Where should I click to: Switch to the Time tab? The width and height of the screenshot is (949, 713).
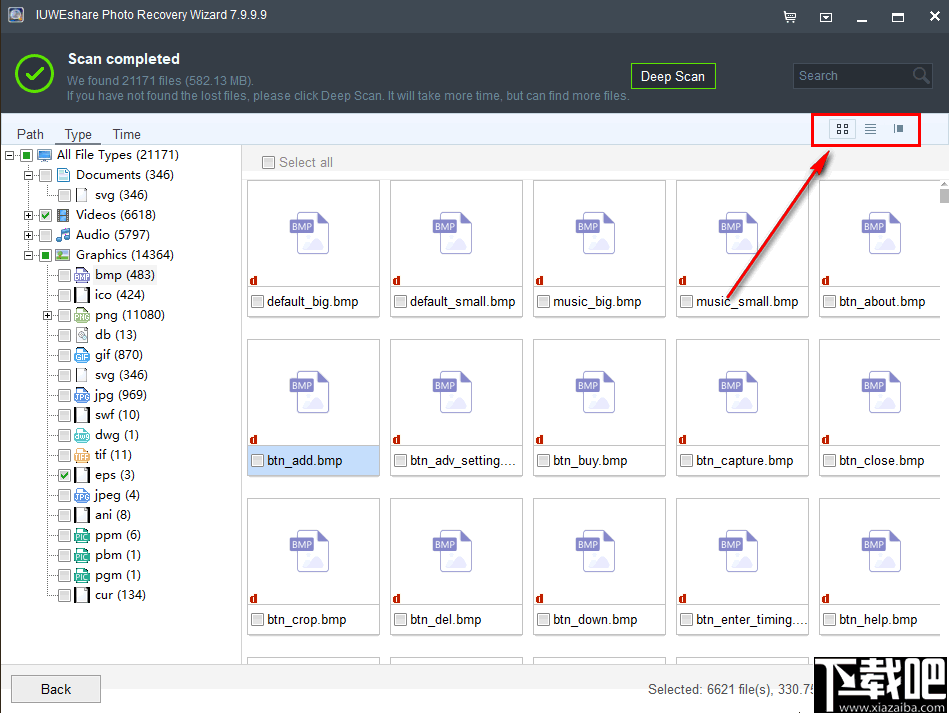point(126,133)
